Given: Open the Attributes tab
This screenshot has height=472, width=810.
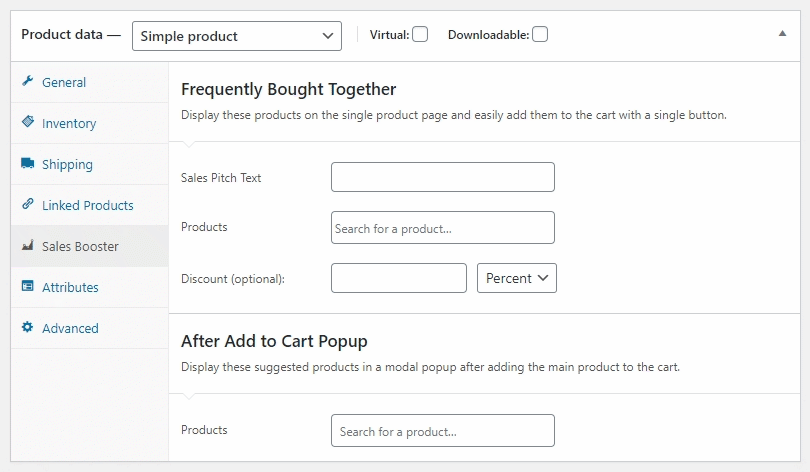Looking at the screenshot, I should [89, 287].
